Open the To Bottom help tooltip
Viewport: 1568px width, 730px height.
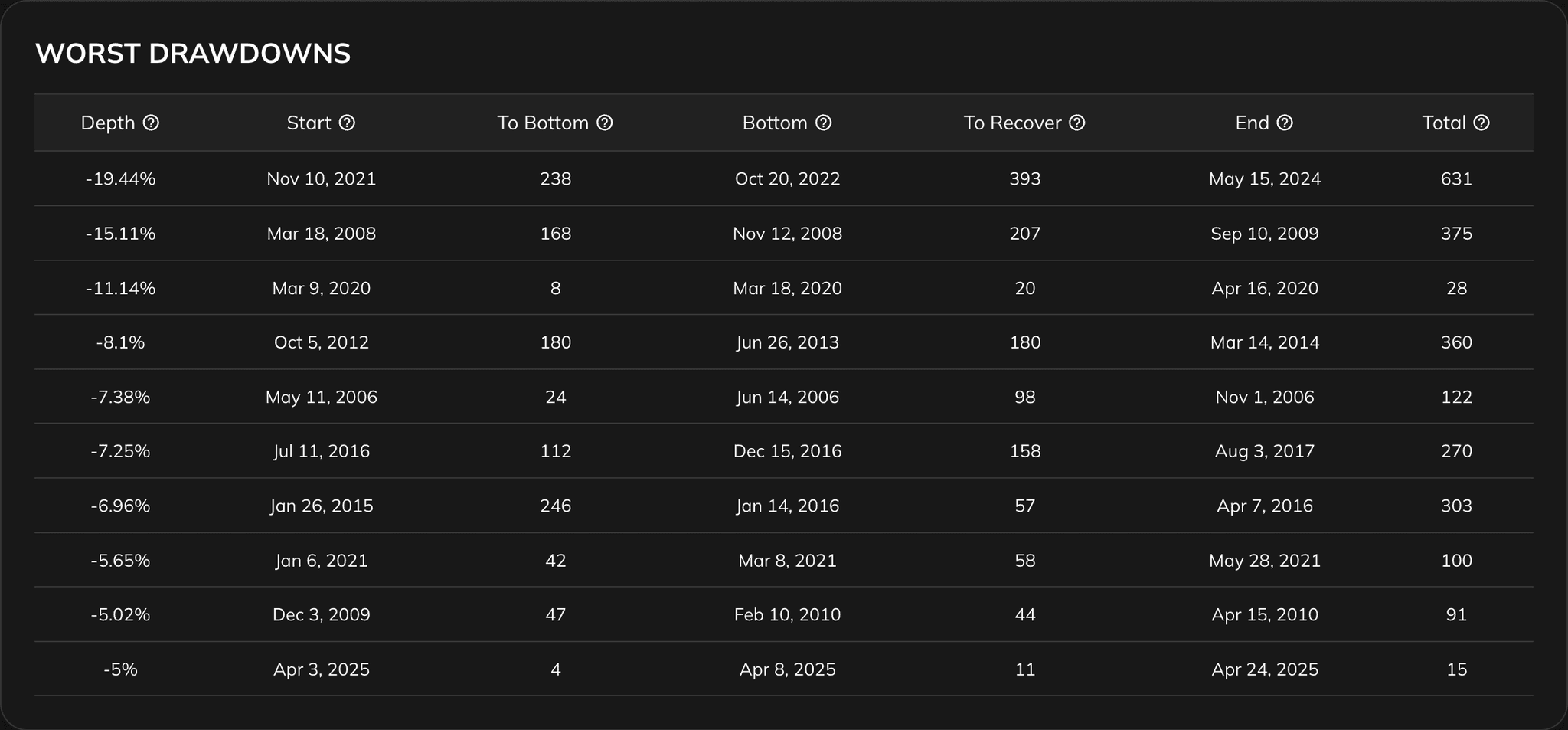pyautogui.click(x=605, y=123)
